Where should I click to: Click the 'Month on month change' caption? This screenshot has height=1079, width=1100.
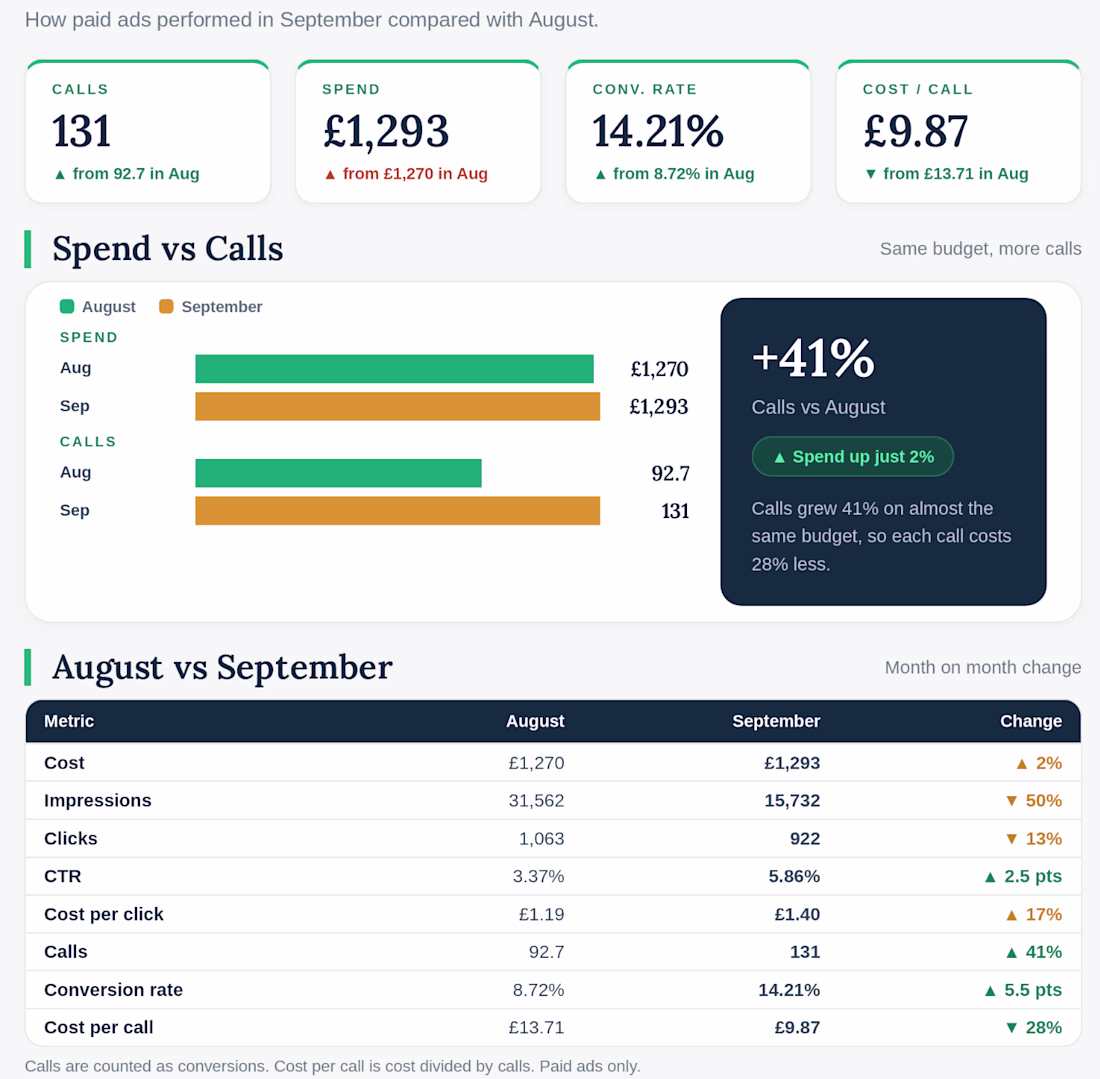coord(983,667)
